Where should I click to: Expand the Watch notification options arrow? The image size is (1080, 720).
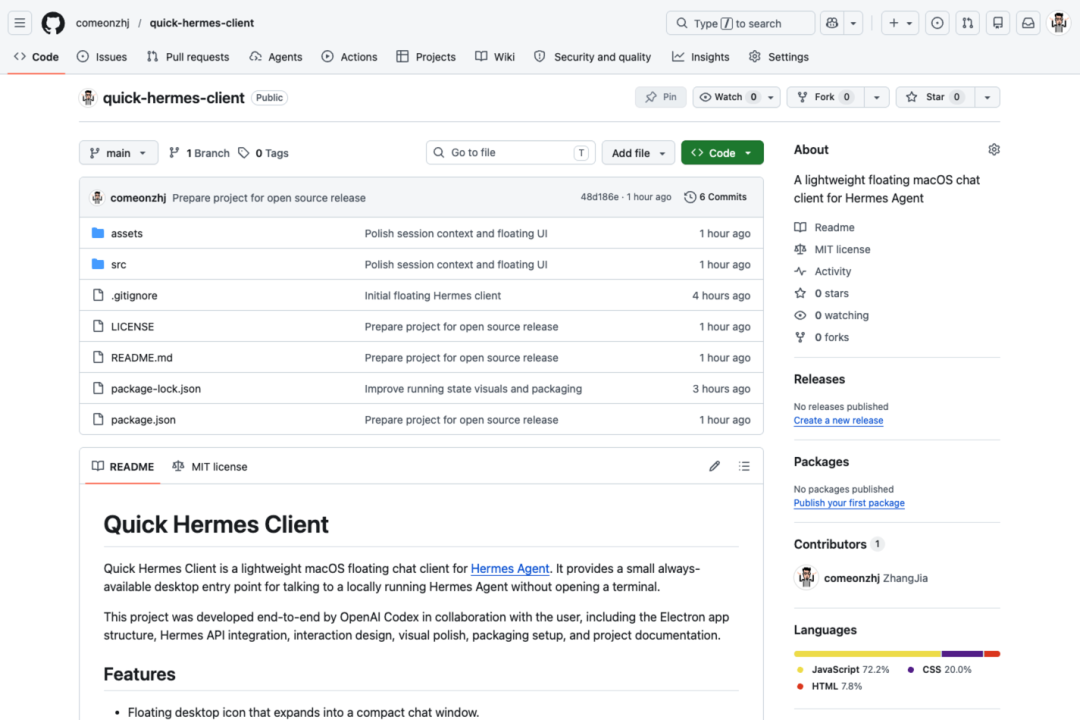point(771,97)
